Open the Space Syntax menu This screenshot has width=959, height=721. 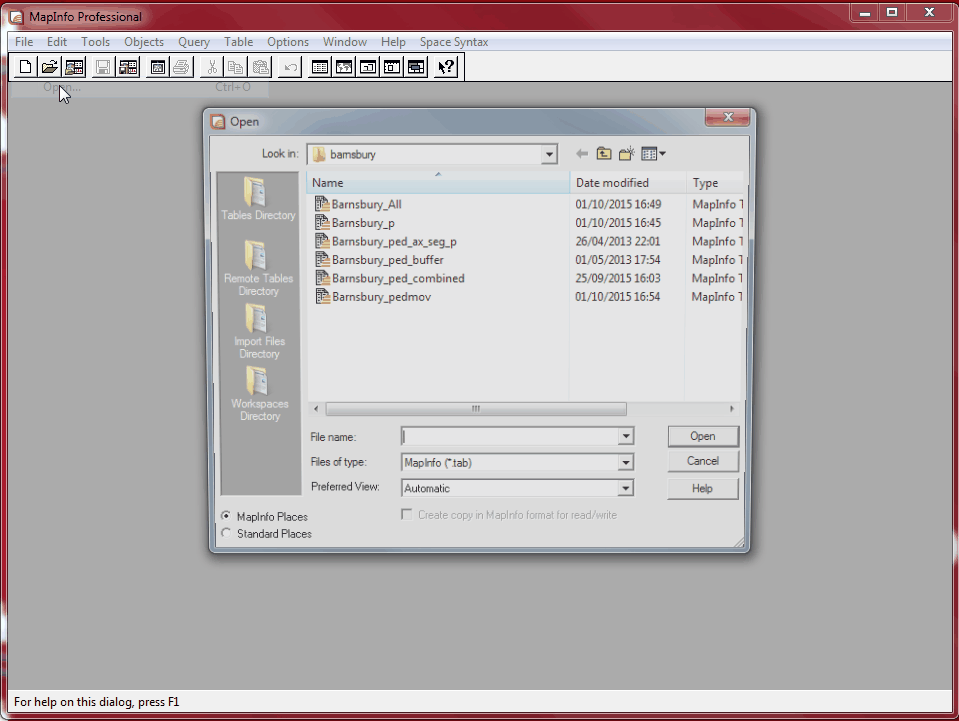pyautogui.click(x=454, y=42)
